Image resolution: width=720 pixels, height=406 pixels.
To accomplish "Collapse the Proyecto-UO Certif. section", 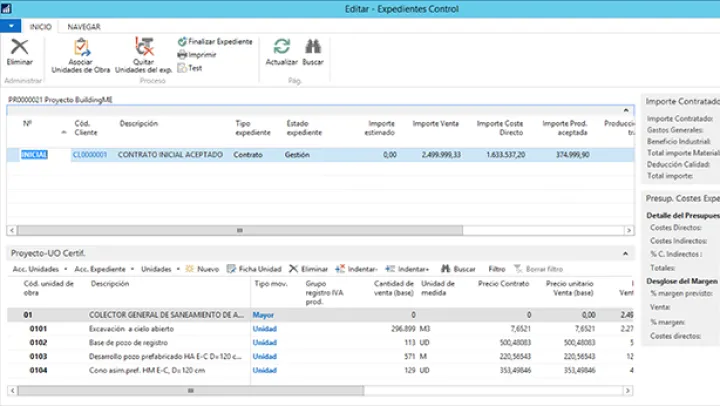I will (x=626, y=254).
